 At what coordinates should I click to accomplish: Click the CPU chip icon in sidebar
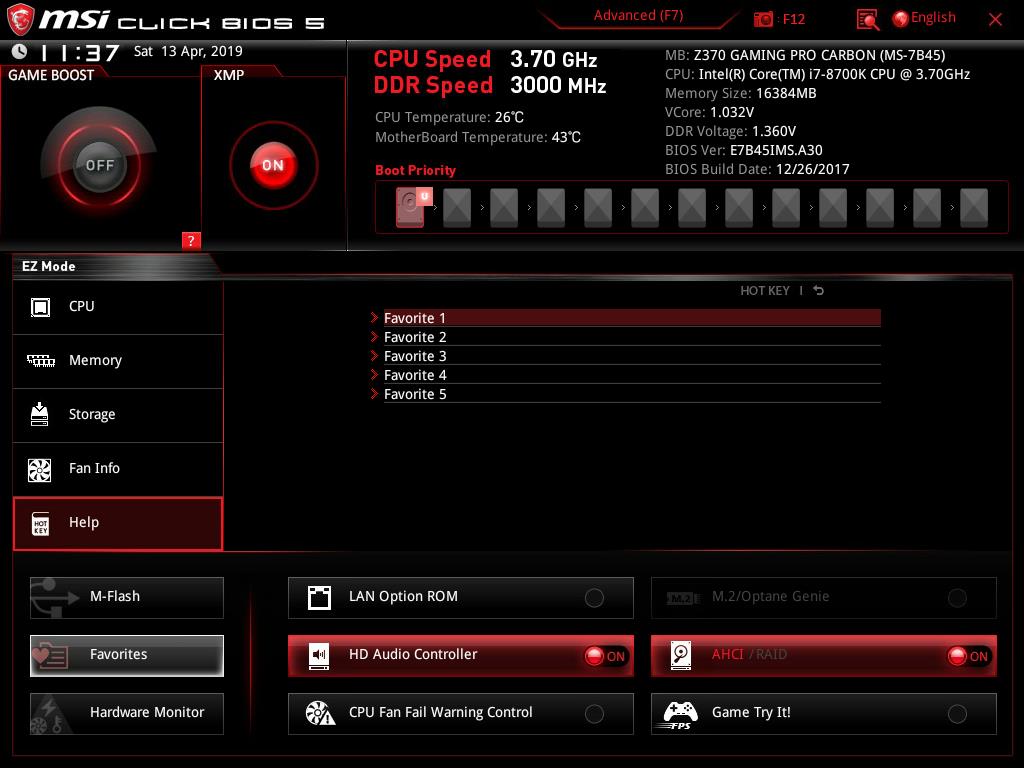click(x=40, y=307)
